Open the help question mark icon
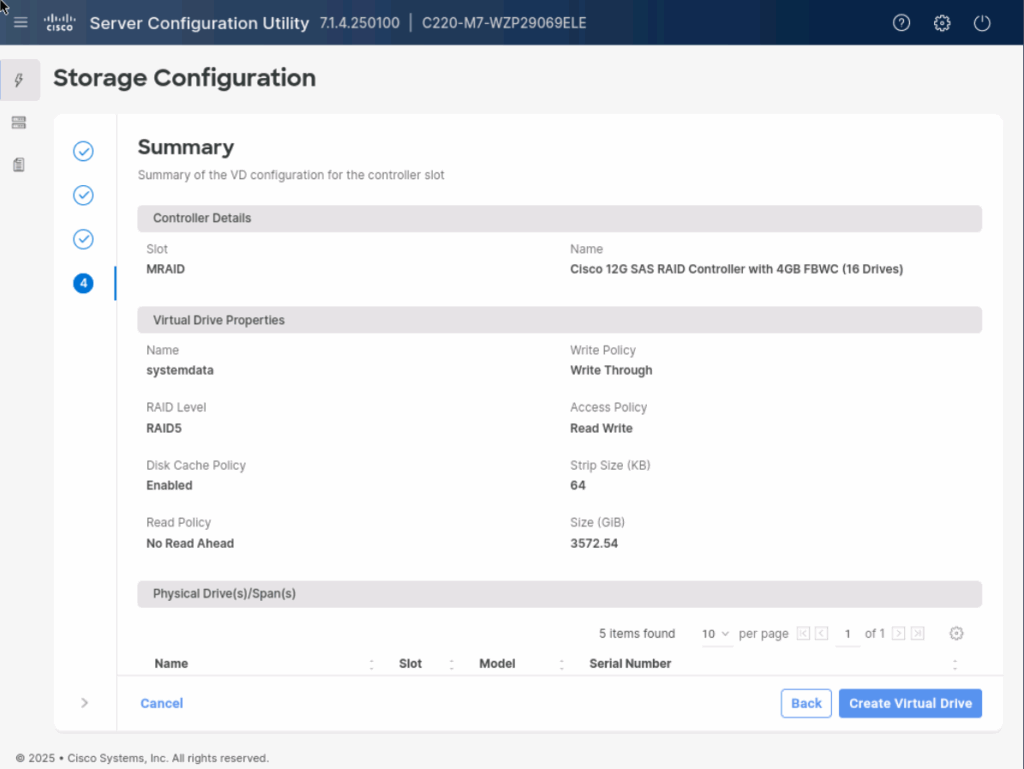Screen dimensions: 1024x769 (x=901, y=23)
